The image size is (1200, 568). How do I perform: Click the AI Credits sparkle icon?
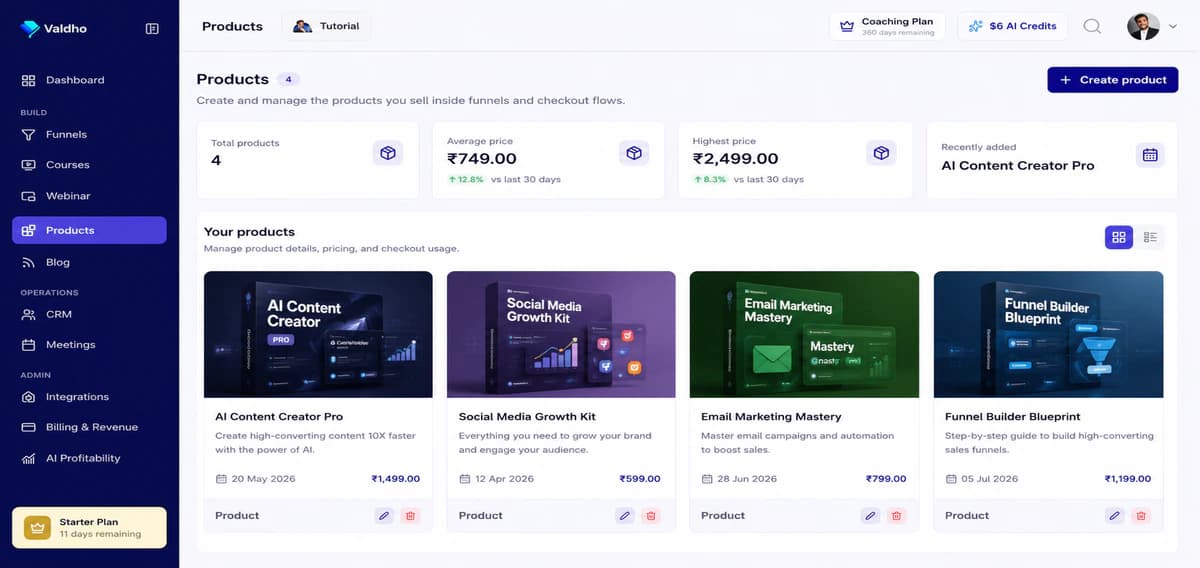pyautogui.click(x=976, y=26)
